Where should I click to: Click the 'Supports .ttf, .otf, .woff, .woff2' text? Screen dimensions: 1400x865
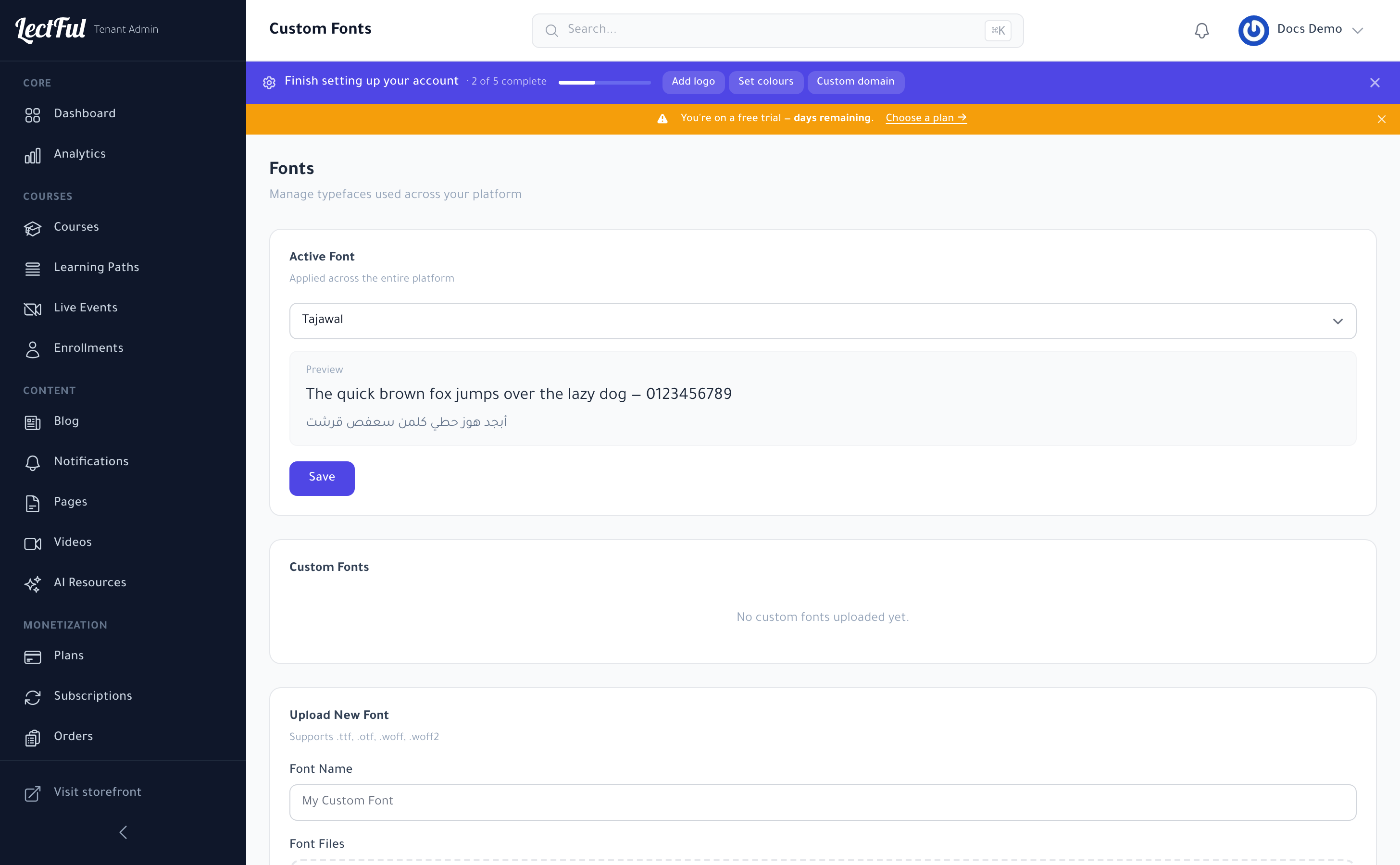click(364, 737)
